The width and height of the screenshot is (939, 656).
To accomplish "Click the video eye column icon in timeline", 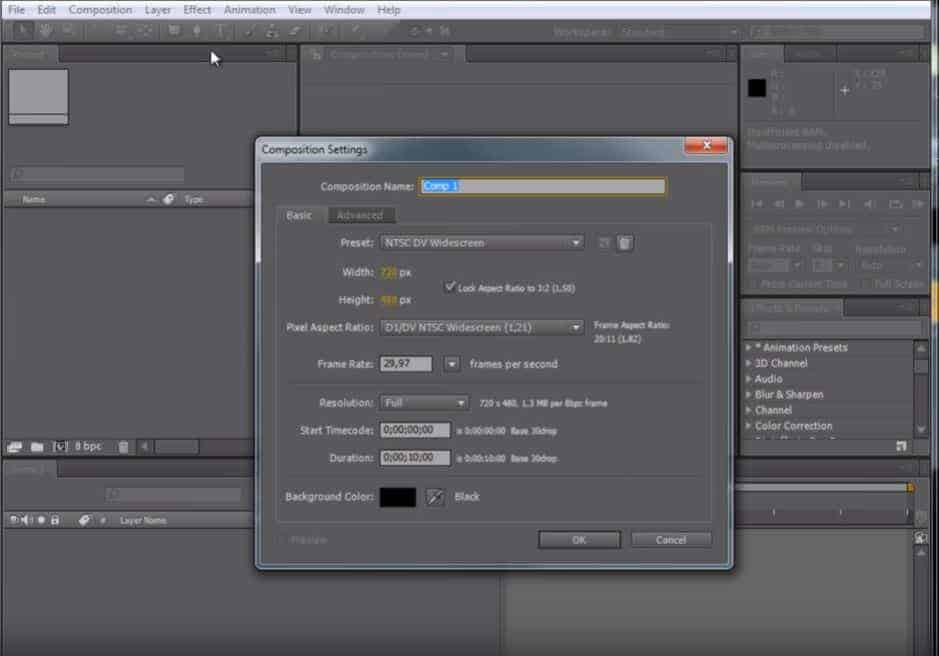I will coord(14,520).
